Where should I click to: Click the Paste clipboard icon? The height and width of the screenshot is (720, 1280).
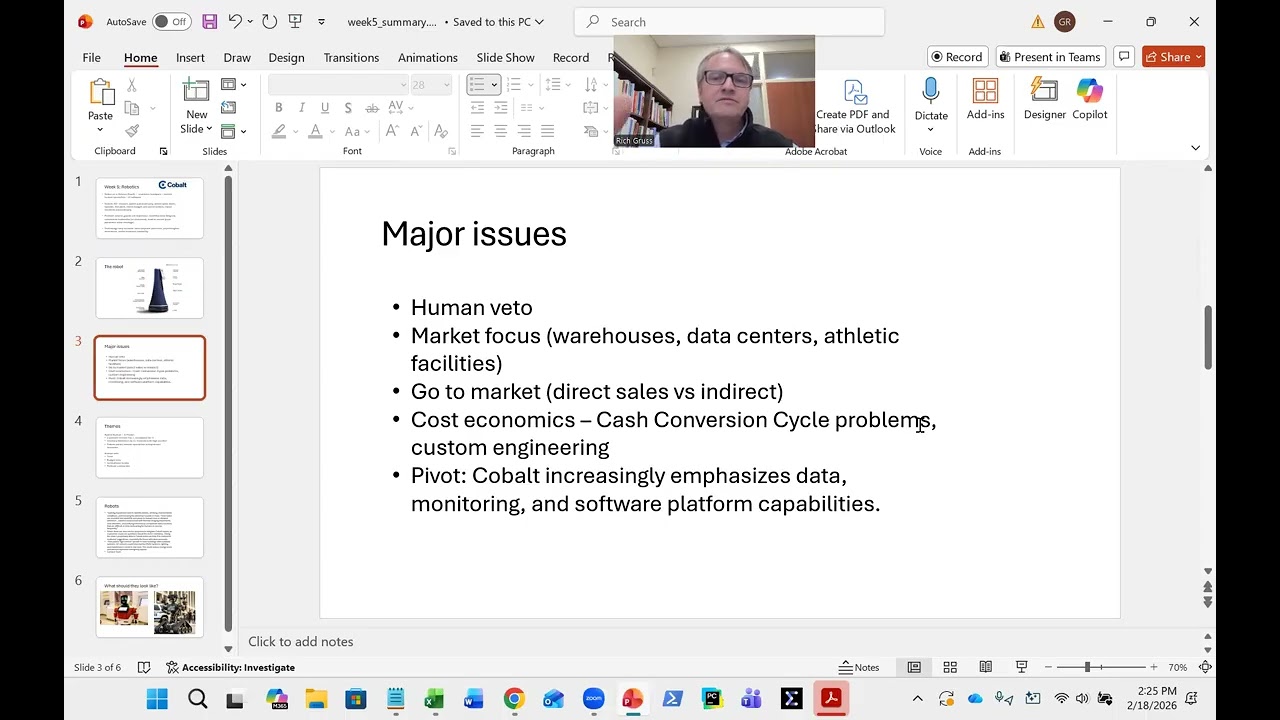(x=101, y=93)
